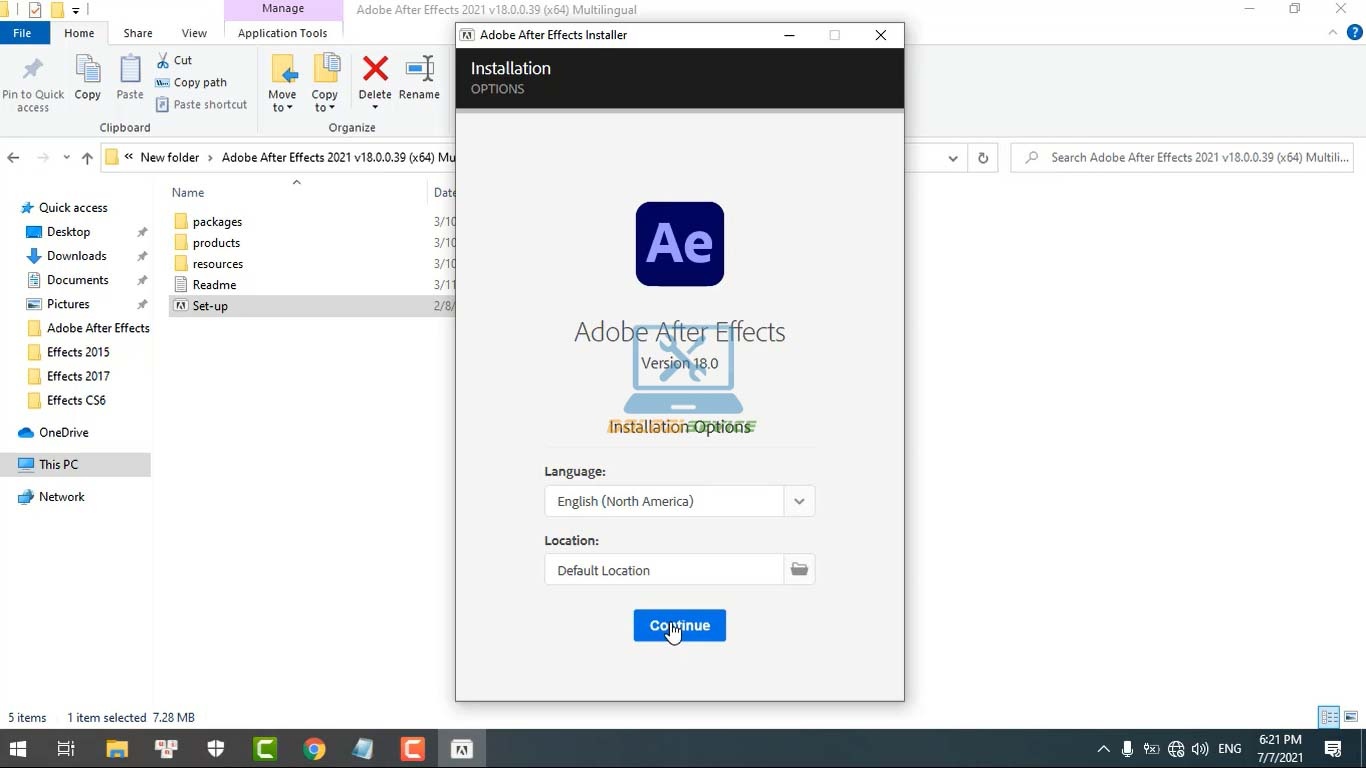1366x768 pixels.
Task: Click New folder in the address breadcrumb
Action: point(169,157)
